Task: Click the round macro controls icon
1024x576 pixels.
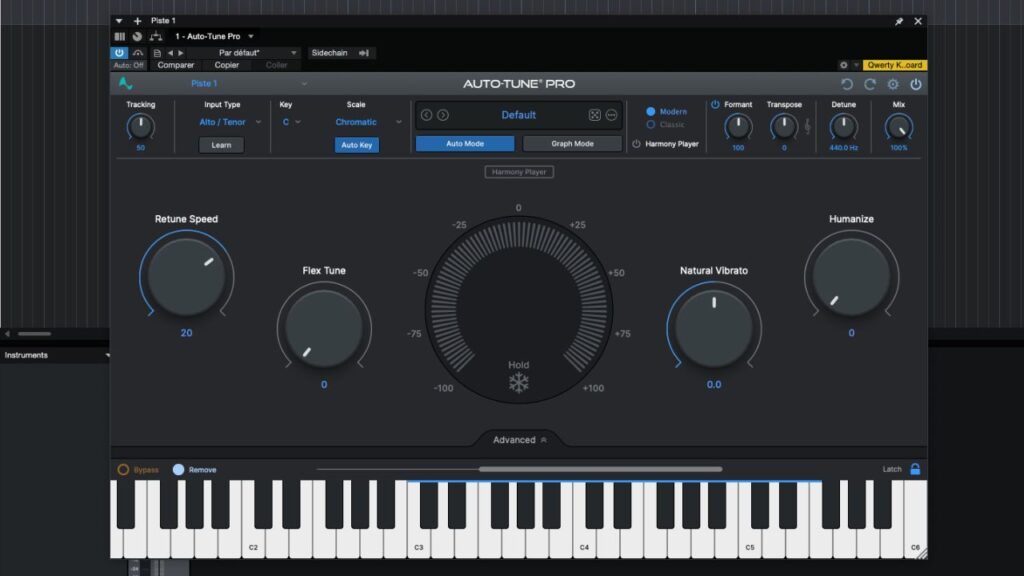Action: coord(137,37)
